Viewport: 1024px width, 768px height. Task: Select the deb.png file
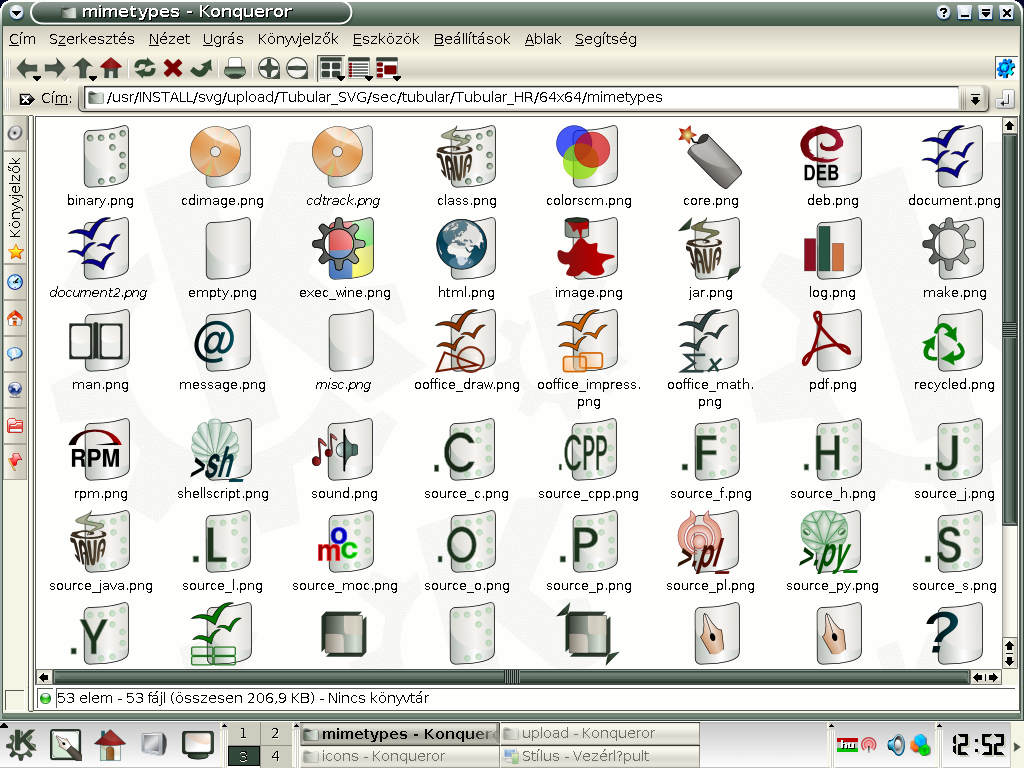833,167
